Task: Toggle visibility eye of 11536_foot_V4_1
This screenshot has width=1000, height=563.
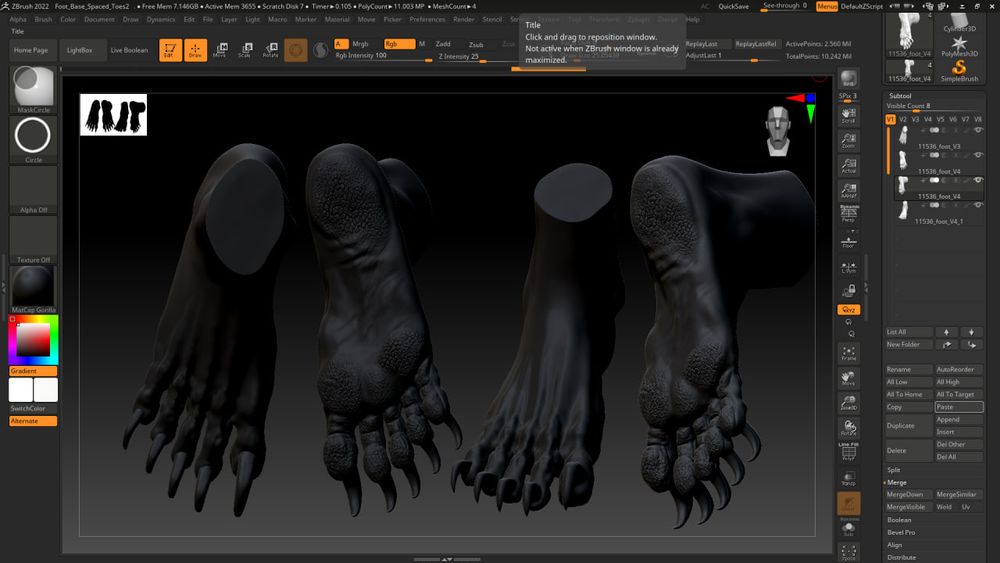Action: click(x=978, y=205)
